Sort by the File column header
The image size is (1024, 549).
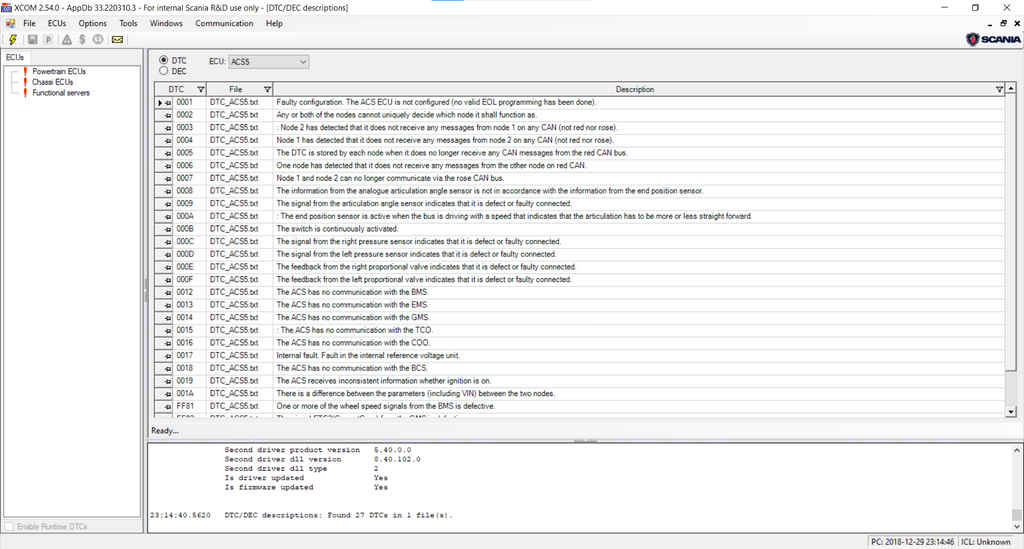pos(236,89)
